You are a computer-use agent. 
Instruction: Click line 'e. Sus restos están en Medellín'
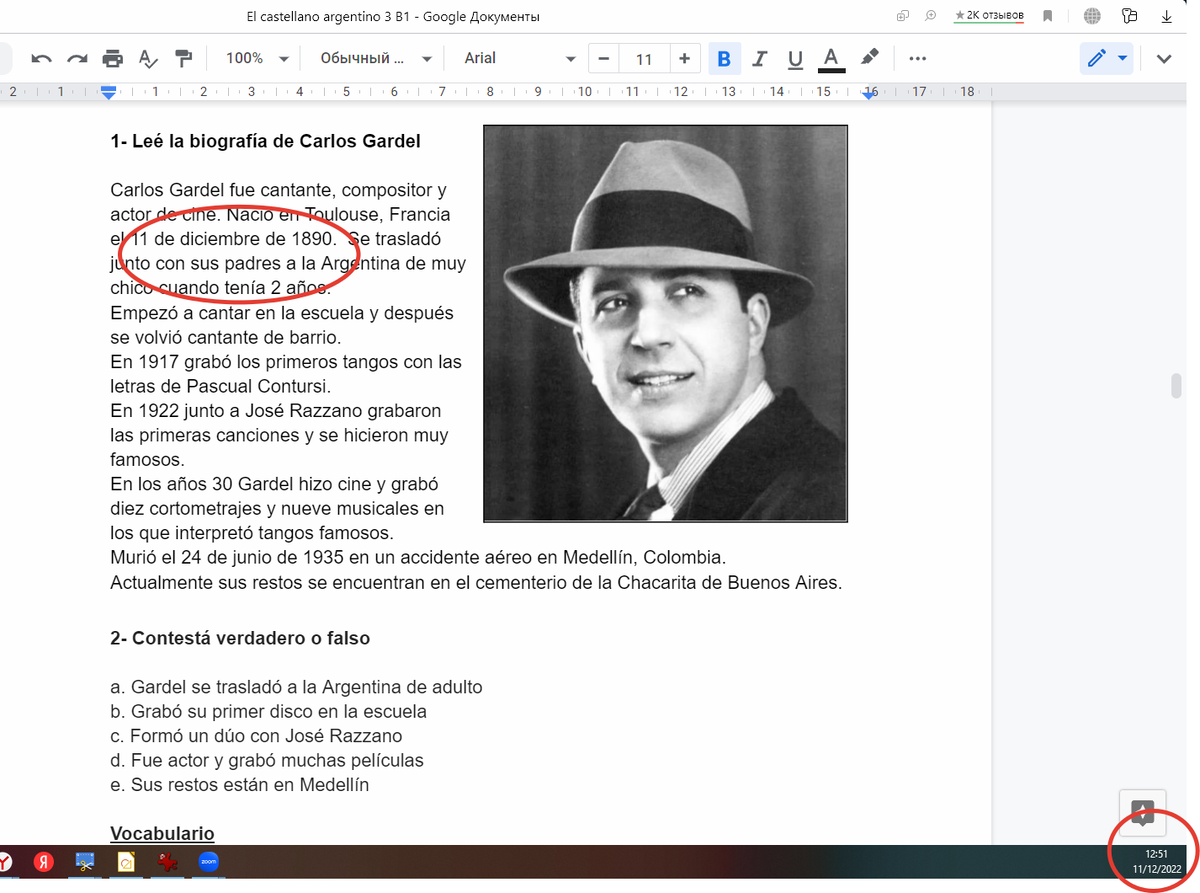[x=239, y=785]
